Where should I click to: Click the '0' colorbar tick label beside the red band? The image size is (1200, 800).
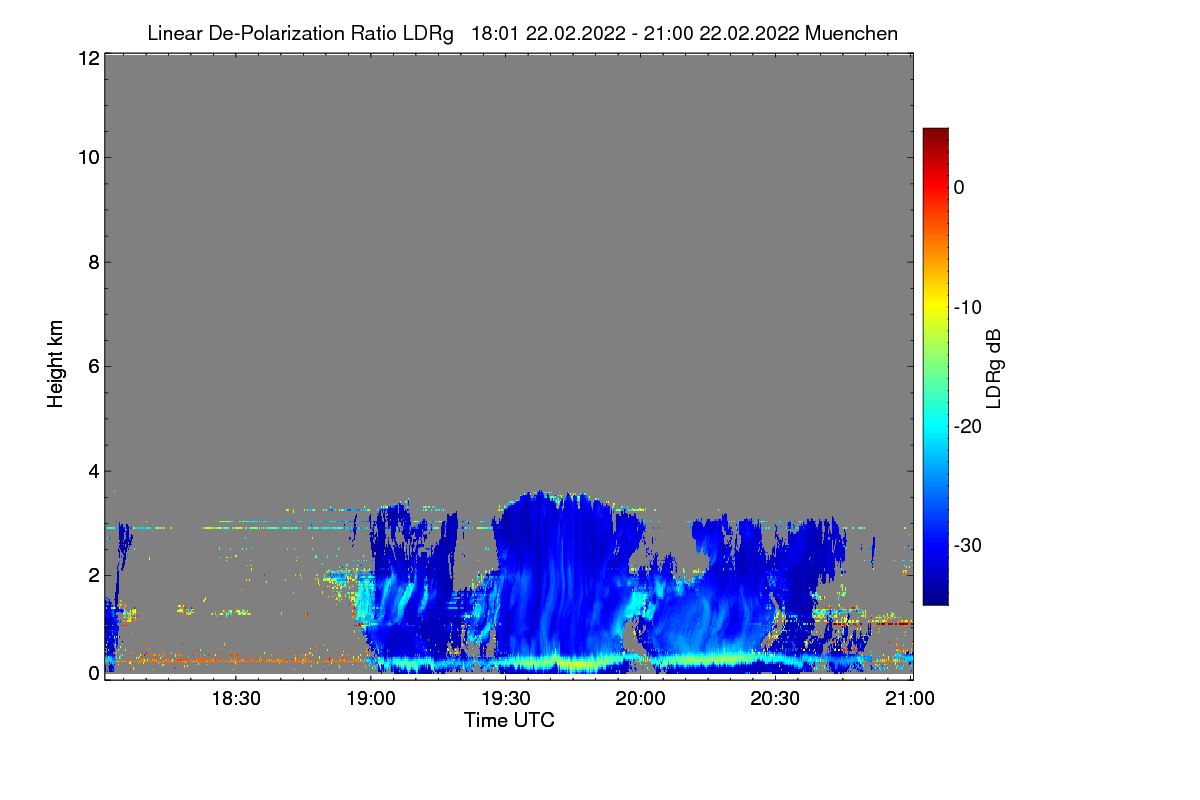pyautogui.click(x=959, y=187)
